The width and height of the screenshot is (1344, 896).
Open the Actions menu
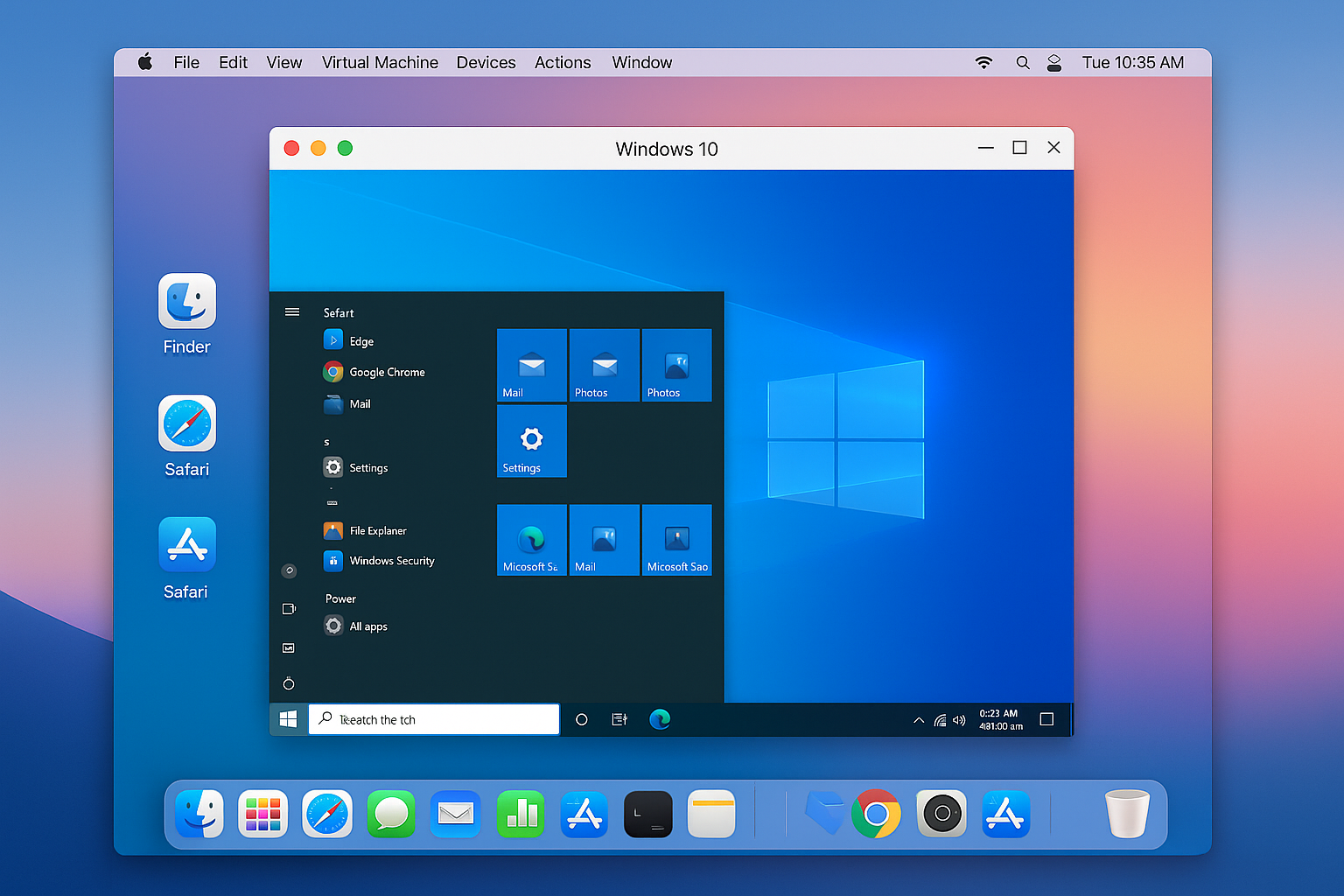(x=563, y=62)
